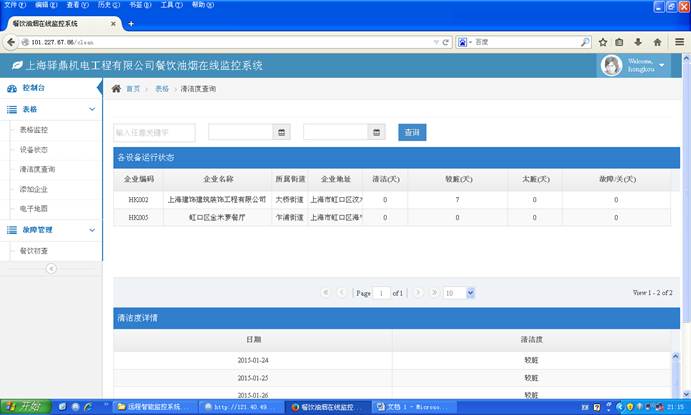This screenshot has height=415, width=691.
Task: Click the keyword search input field
Action: [154, 132]
